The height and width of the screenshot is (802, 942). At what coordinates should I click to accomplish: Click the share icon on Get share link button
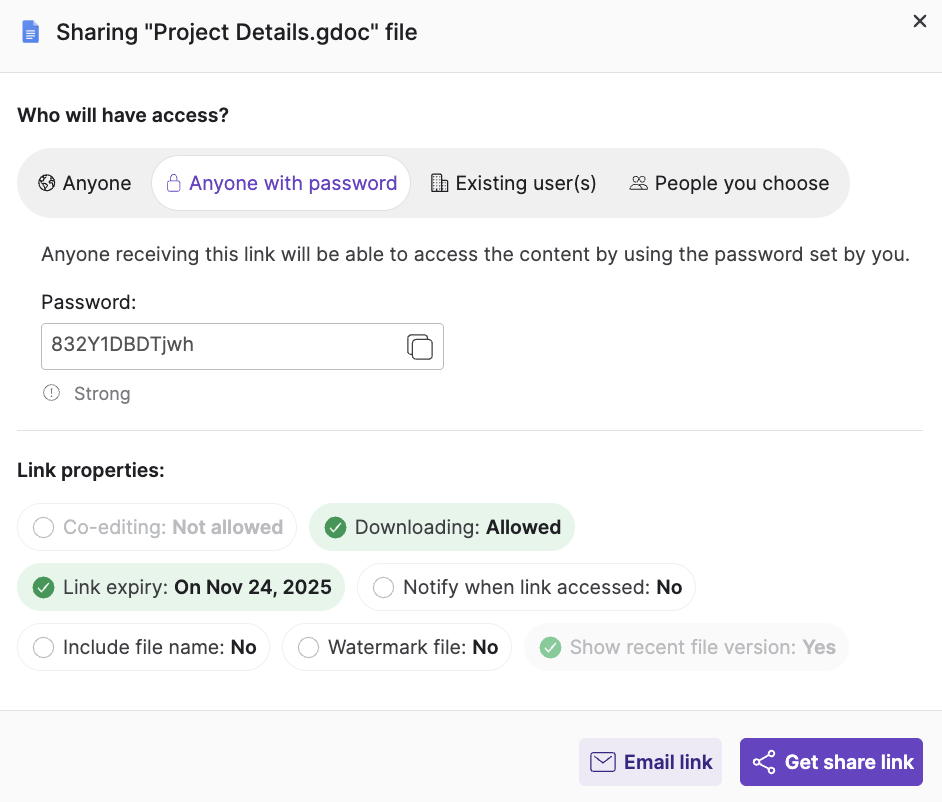763,761
